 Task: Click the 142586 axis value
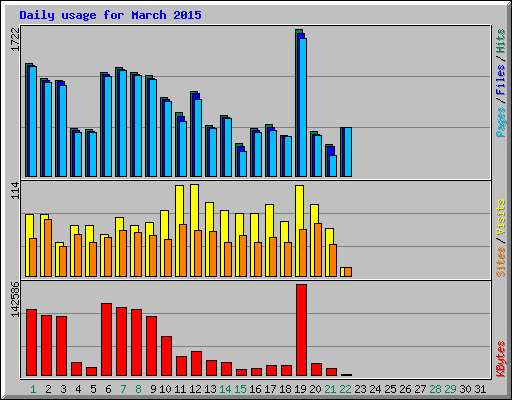pyautogui.click(x=16, y=299)
